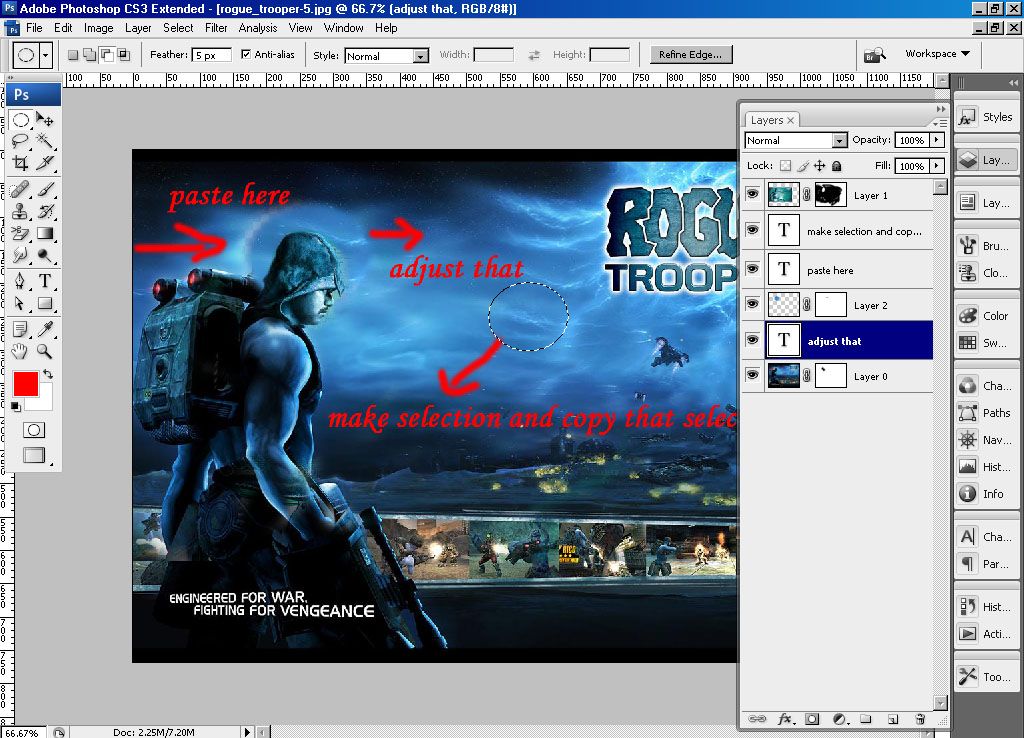1024x738 pixels.
Task: Swap foreground and background colors
Action: (48, 375)
